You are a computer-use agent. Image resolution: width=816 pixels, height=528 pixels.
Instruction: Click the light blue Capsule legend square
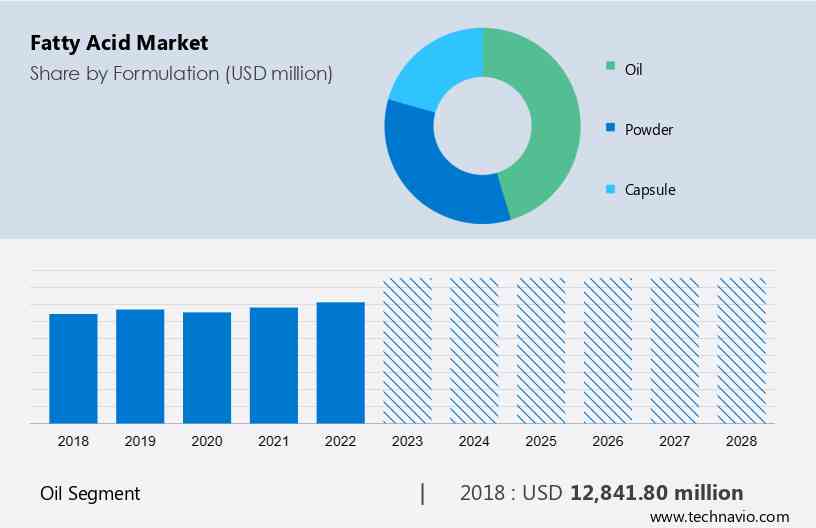pos(610,189)
